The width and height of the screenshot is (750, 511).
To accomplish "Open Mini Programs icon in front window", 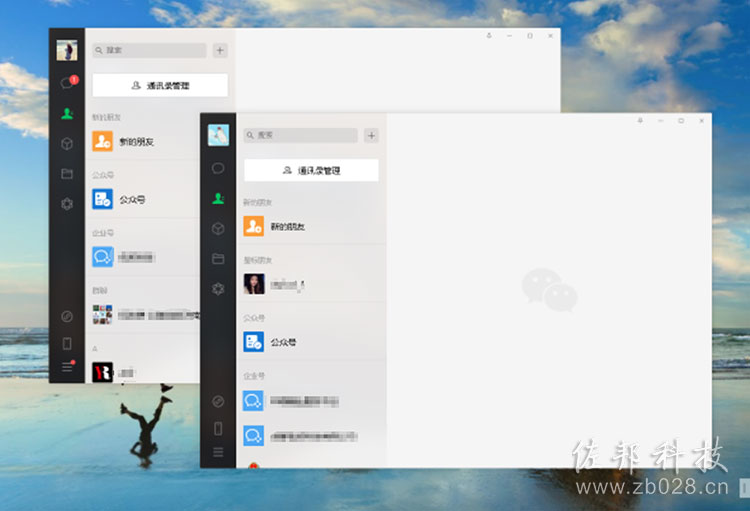I will [x=218, y=401].
